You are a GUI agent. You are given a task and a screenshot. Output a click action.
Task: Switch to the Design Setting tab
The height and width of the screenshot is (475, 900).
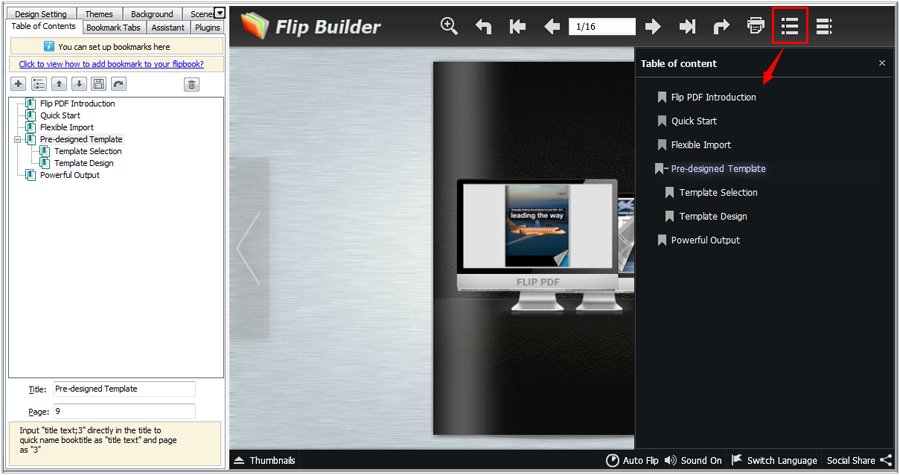[x=41, y=14]
